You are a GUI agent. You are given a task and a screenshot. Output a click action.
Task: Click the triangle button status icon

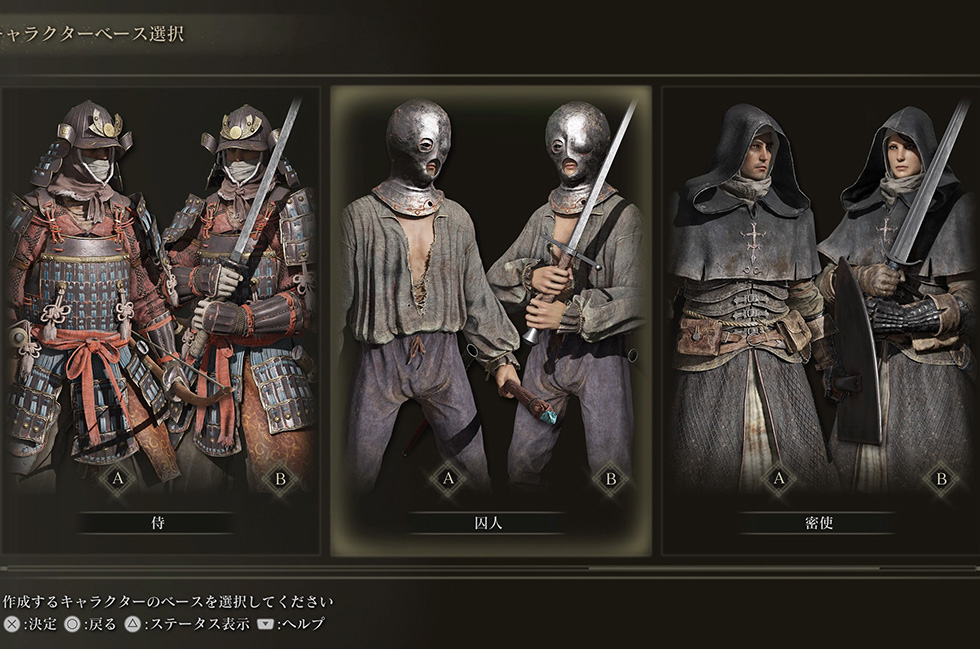pyautogui.click(x=132, y=624)
